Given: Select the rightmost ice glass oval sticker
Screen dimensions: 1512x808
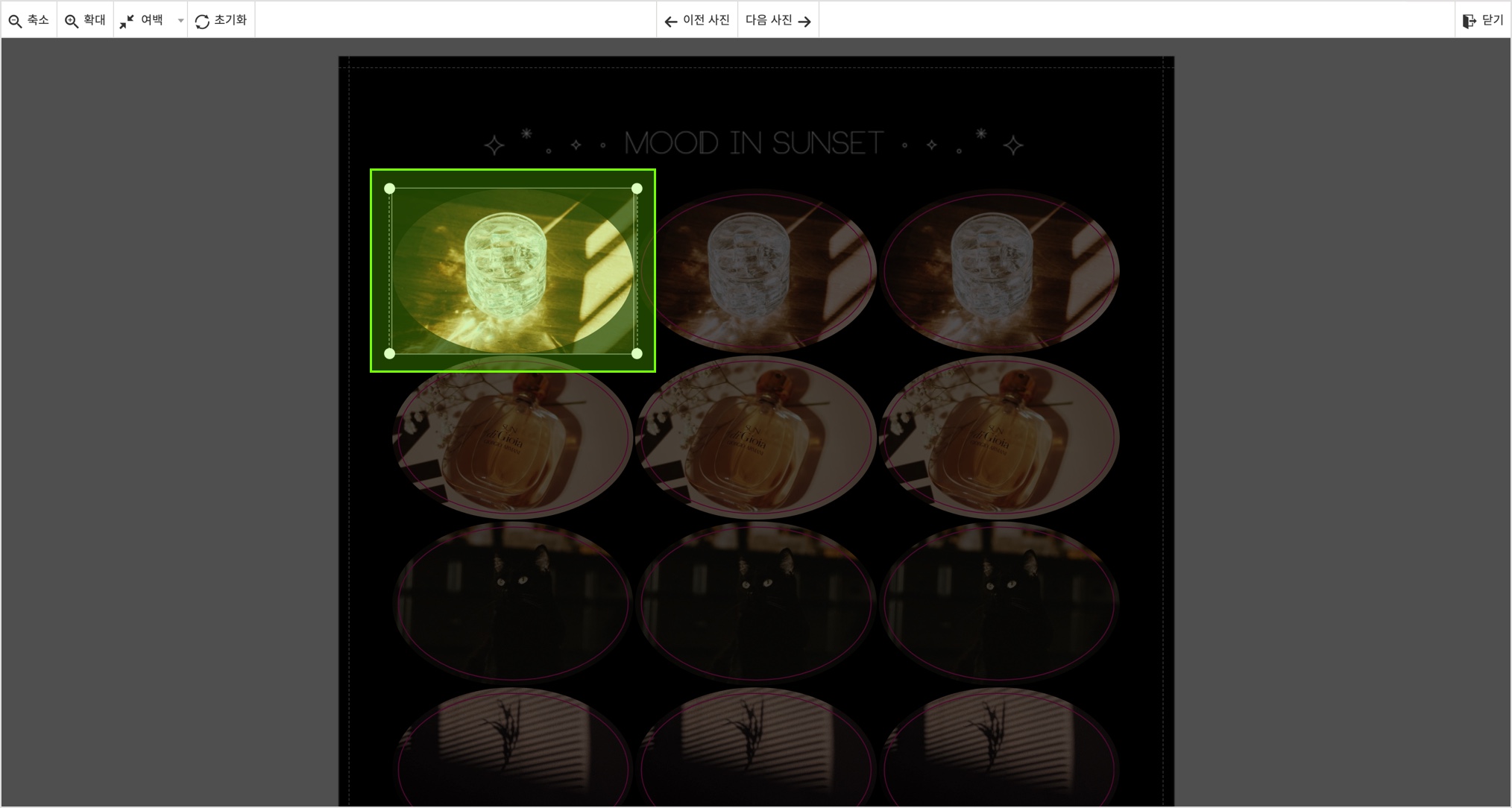Looking at the screenshot, I should click(x=999, y=271).
